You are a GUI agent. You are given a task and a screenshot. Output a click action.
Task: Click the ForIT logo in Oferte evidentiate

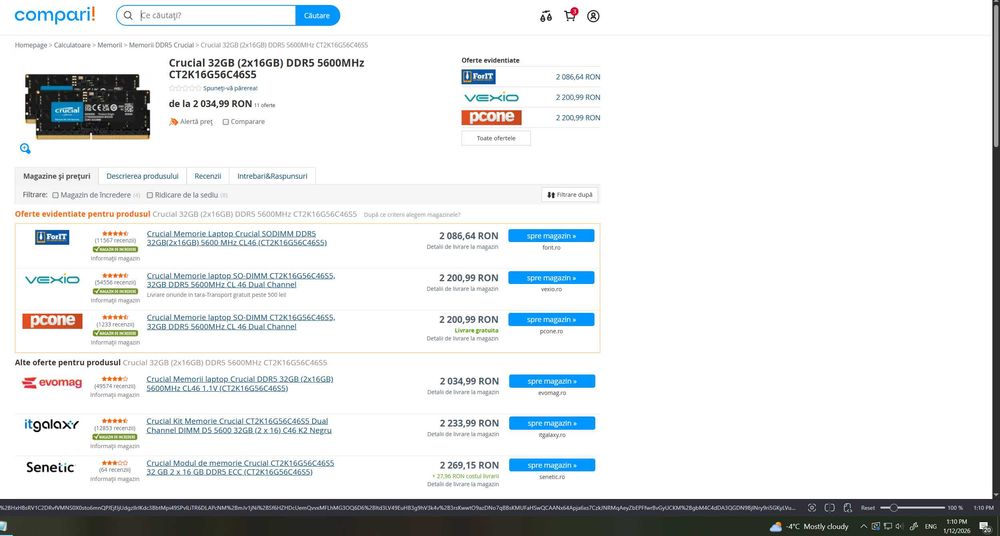(478, 77)
